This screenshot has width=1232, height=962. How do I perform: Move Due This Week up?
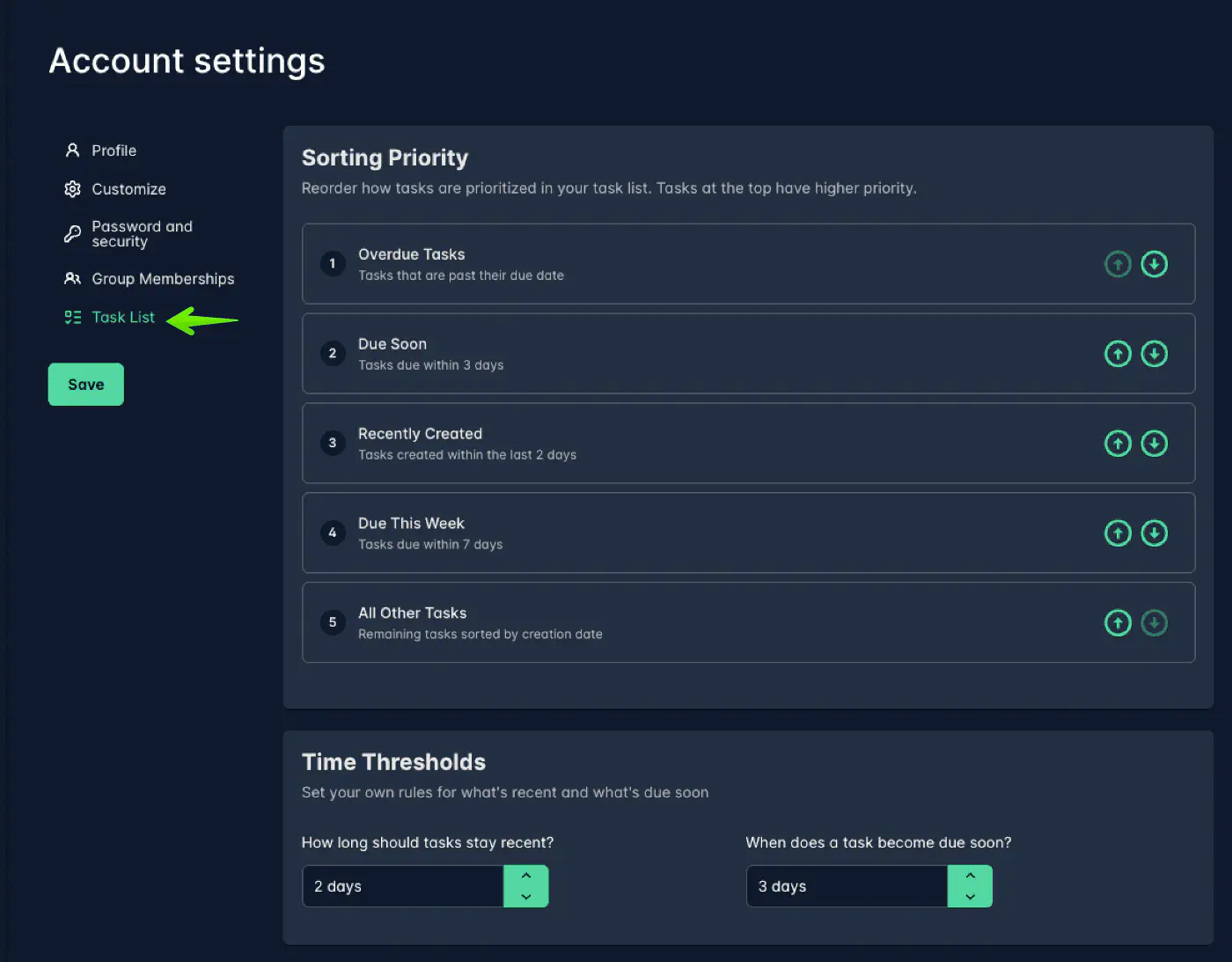click(x=1118, y=533)
